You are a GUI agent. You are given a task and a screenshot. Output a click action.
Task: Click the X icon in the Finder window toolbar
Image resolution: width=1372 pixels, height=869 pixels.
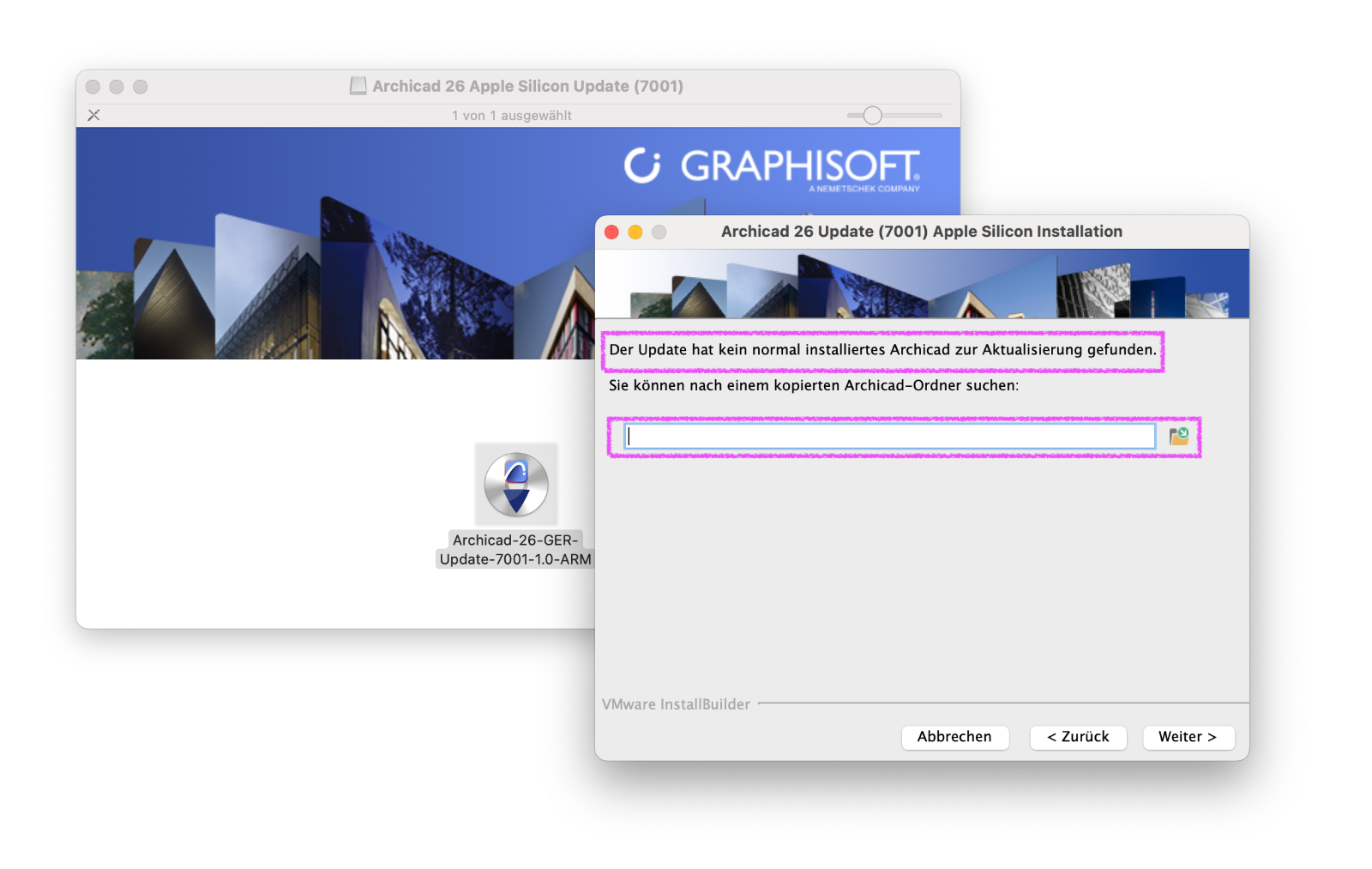(x=94, y=115)
